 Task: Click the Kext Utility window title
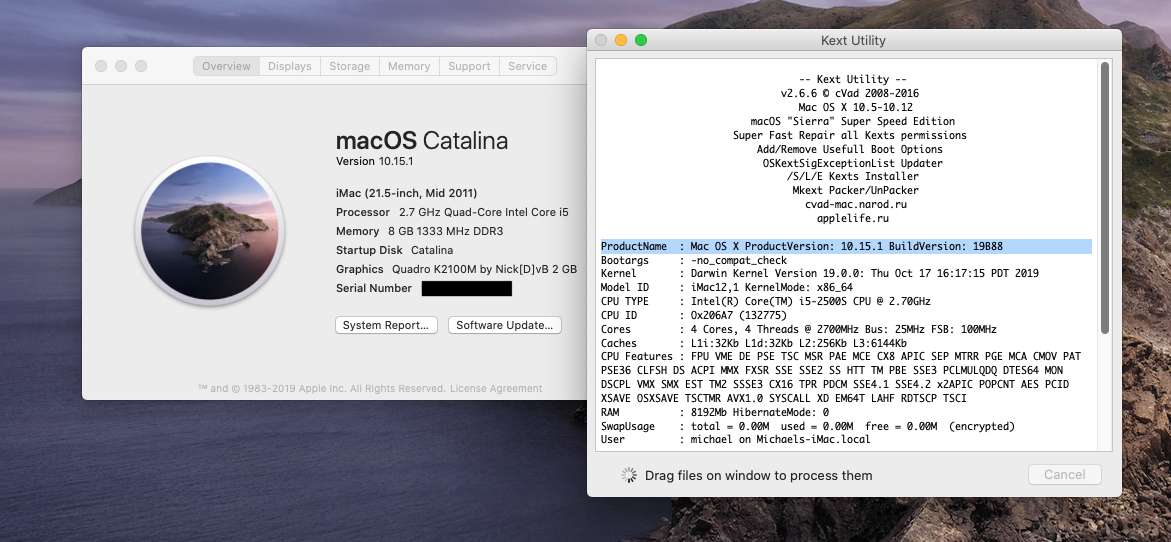point(853,40)
